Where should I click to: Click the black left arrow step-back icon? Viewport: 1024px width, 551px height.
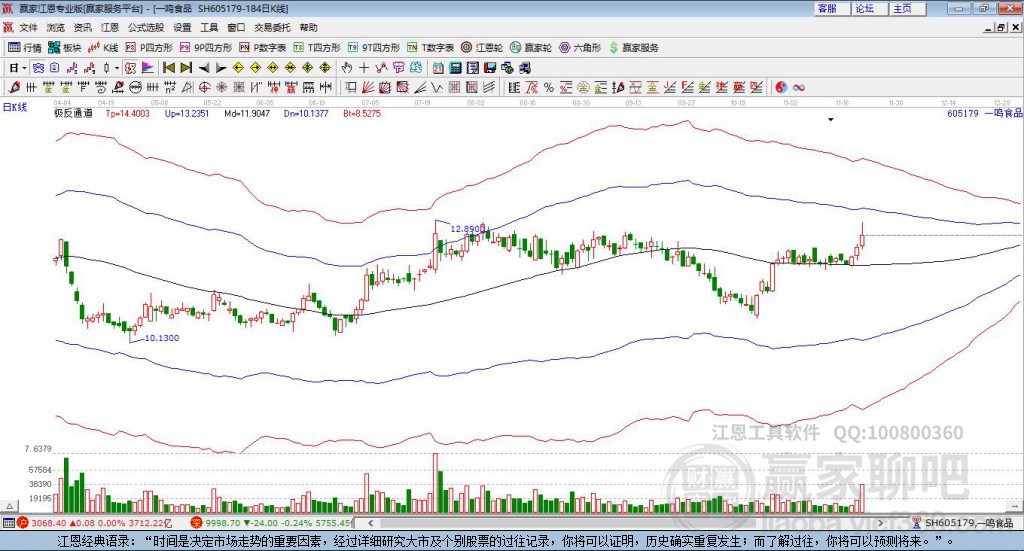[x=204, y=68]
